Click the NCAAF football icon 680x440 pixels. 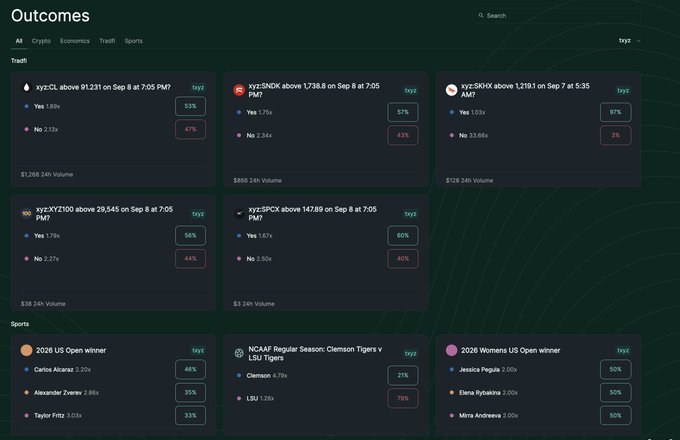239,353
